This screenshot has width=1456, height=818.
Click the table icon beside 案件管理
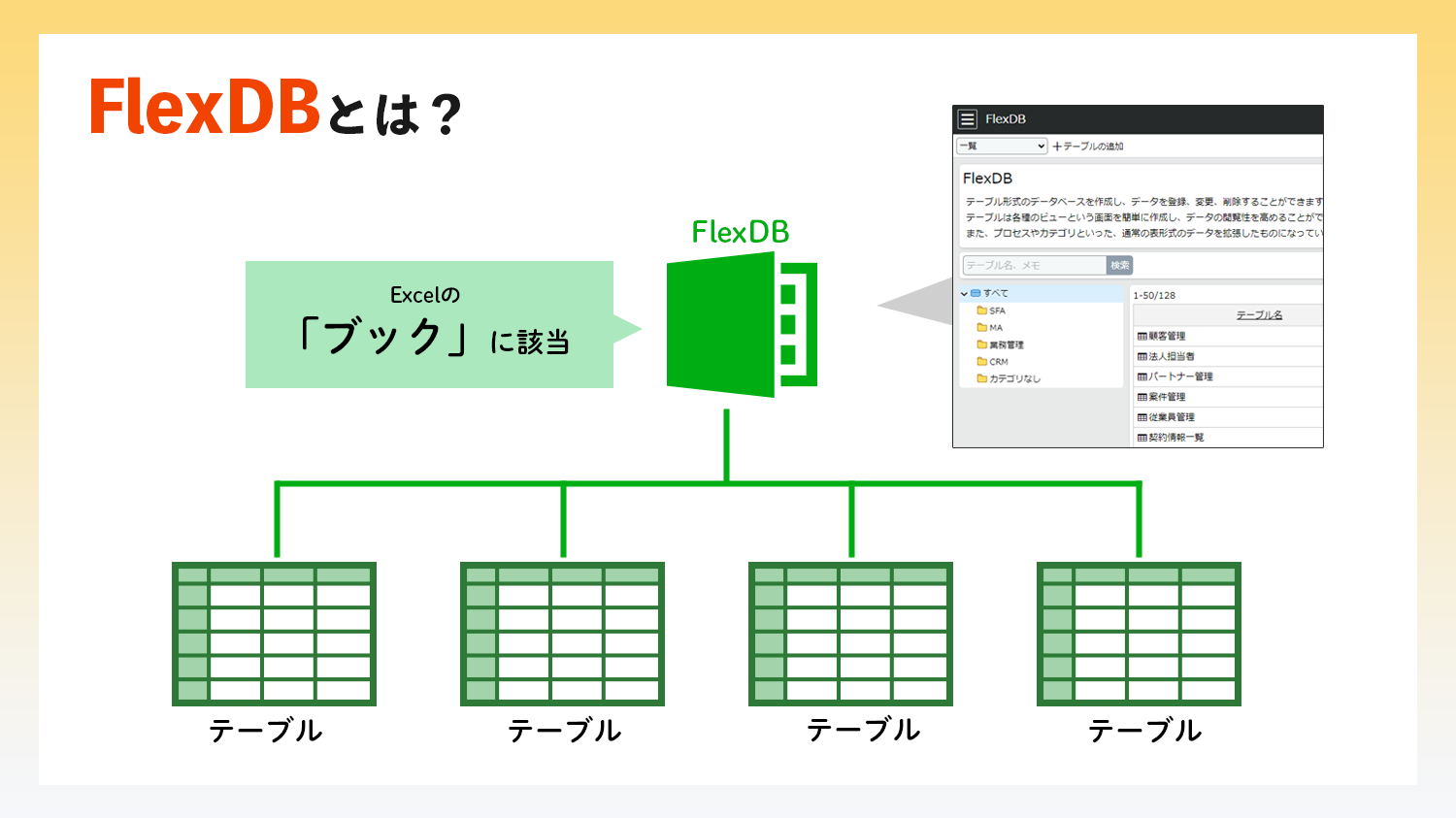tap(1142, 398)
